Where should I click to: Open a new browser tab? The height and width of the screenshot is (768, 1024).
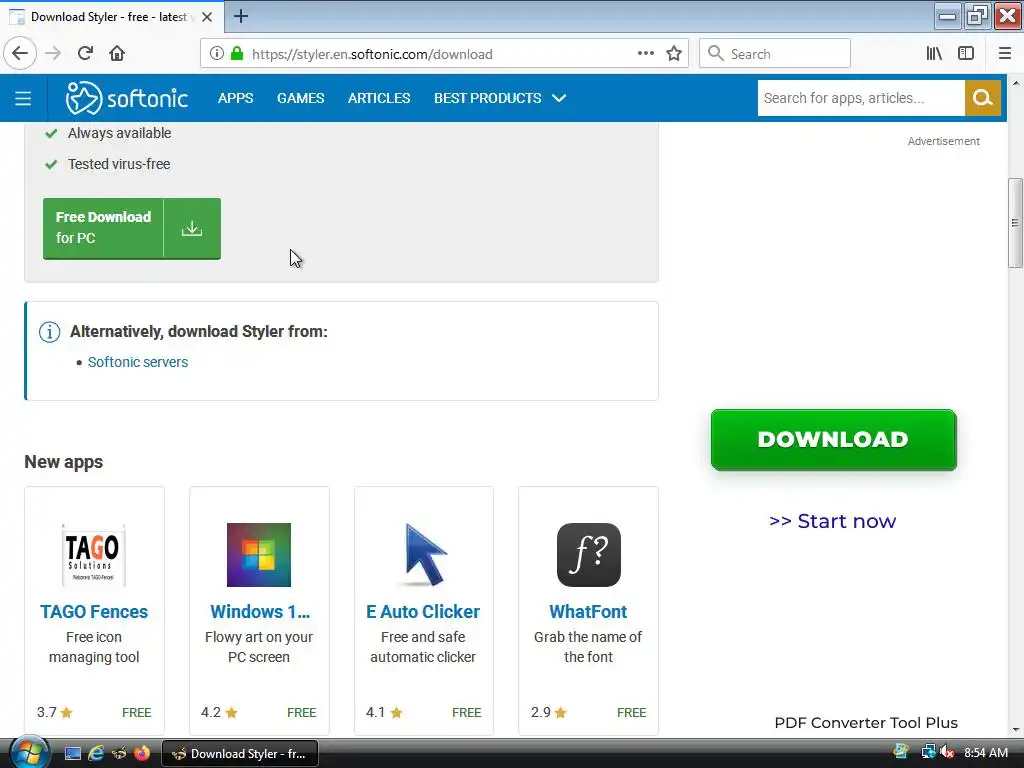240,16
